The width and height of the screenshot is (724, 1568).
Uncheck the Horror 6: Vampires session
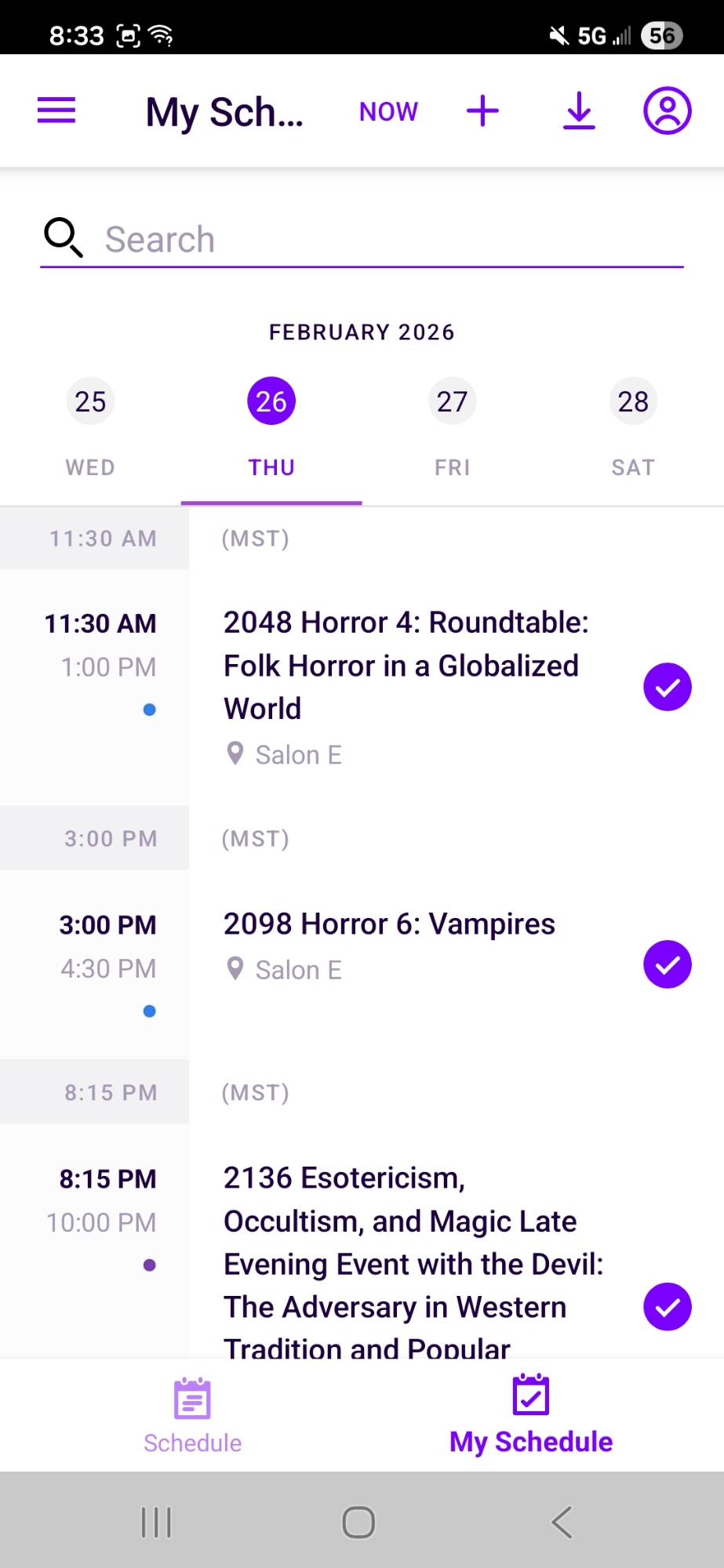coord(667,964)
